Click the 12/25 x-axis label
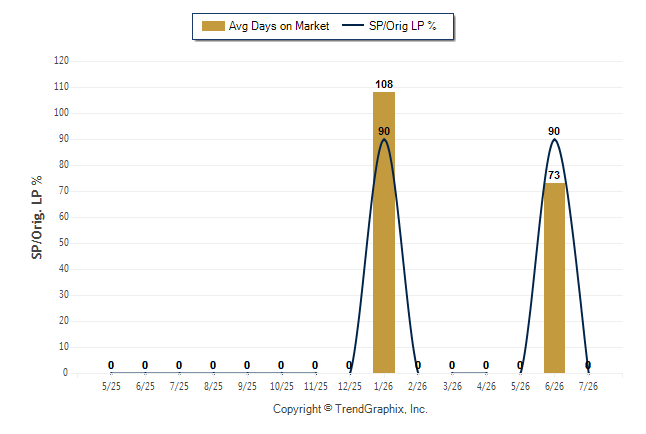646x434 pixels. [350, 386]
